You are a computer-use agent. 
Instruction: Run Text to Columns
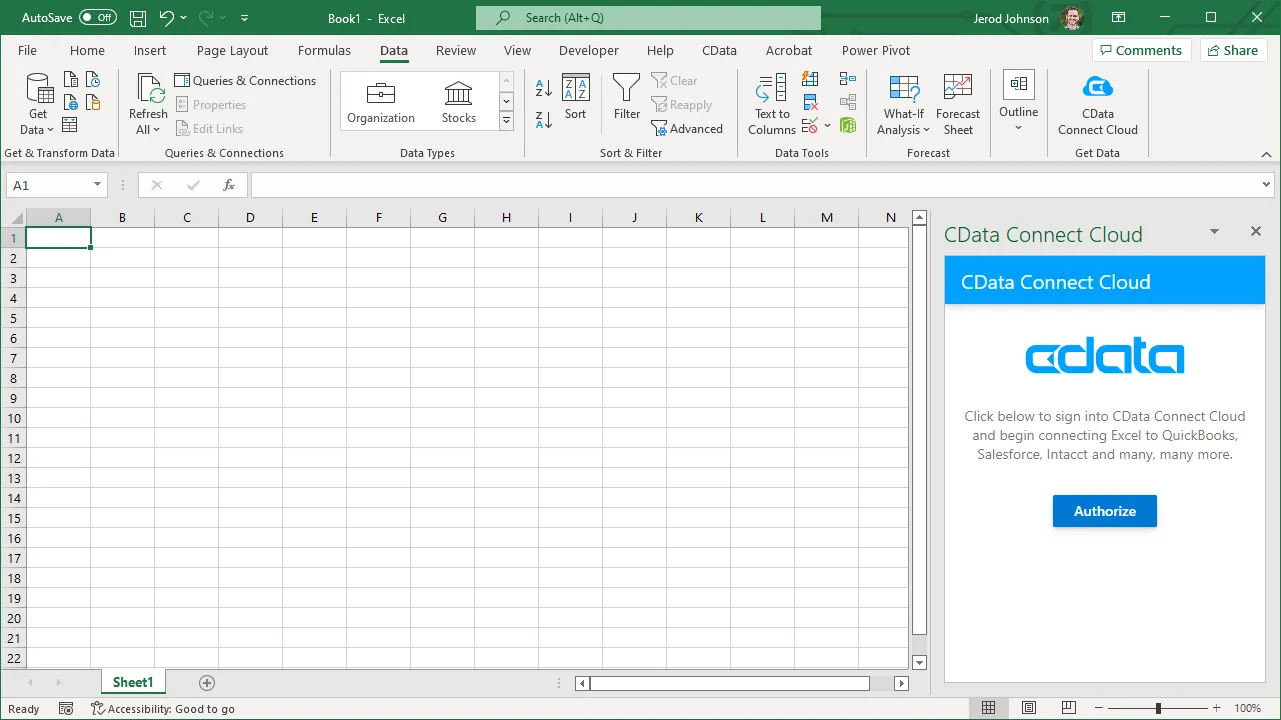click(771, 104)
